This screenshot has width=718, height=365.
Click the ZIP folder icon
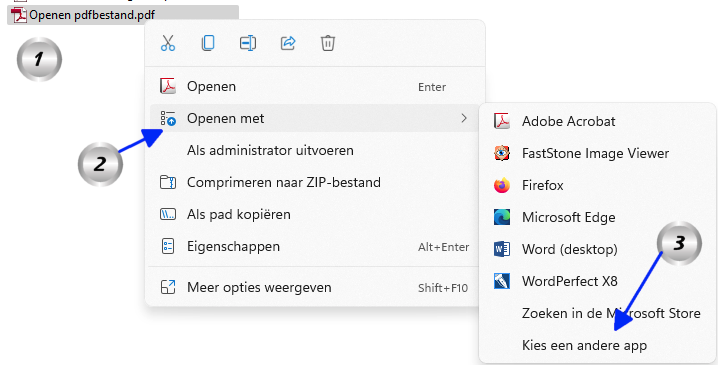coord(168,182)
